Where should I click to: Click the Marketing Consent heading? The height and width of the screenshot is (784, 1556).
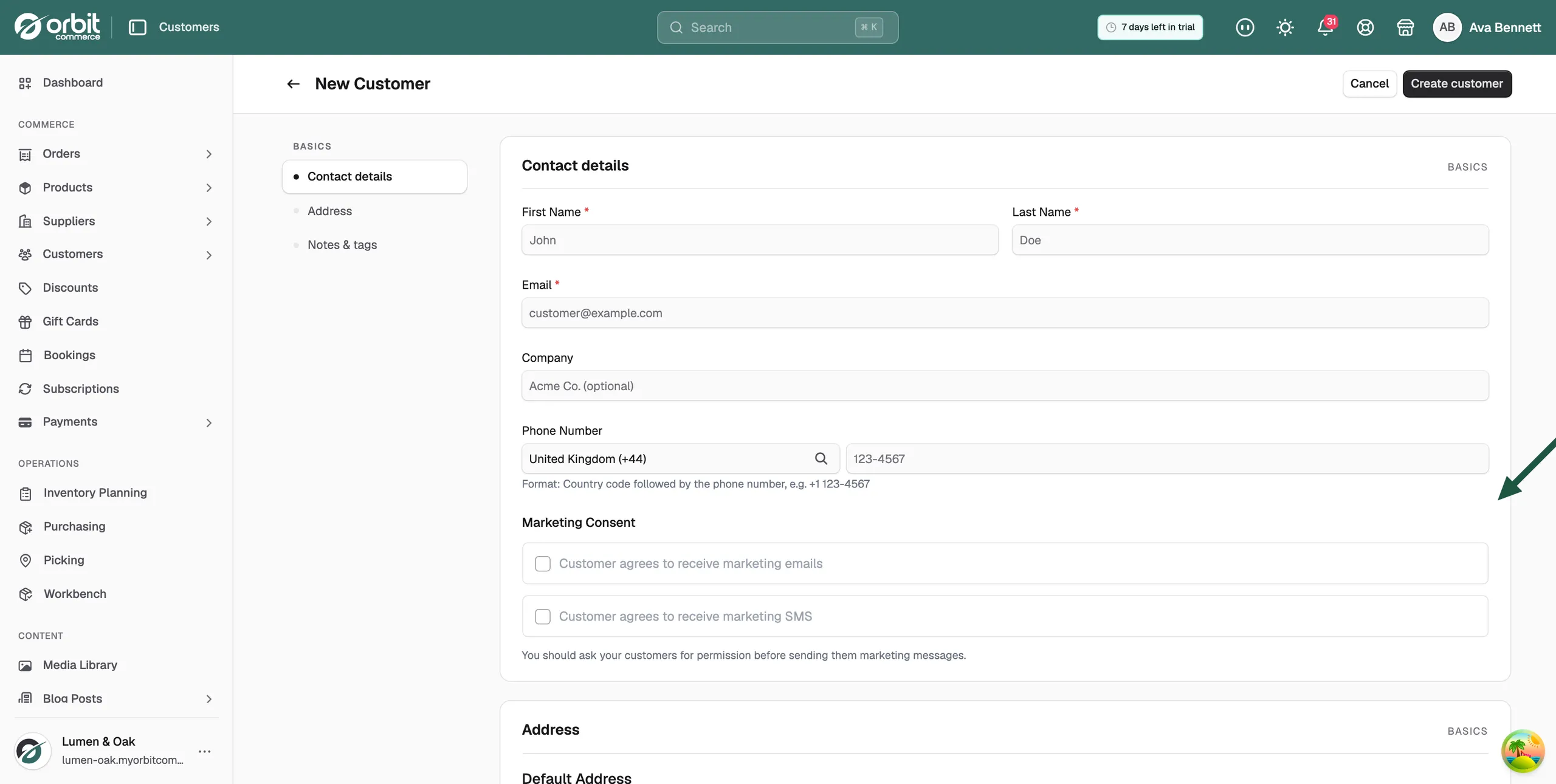pos(578,523)
